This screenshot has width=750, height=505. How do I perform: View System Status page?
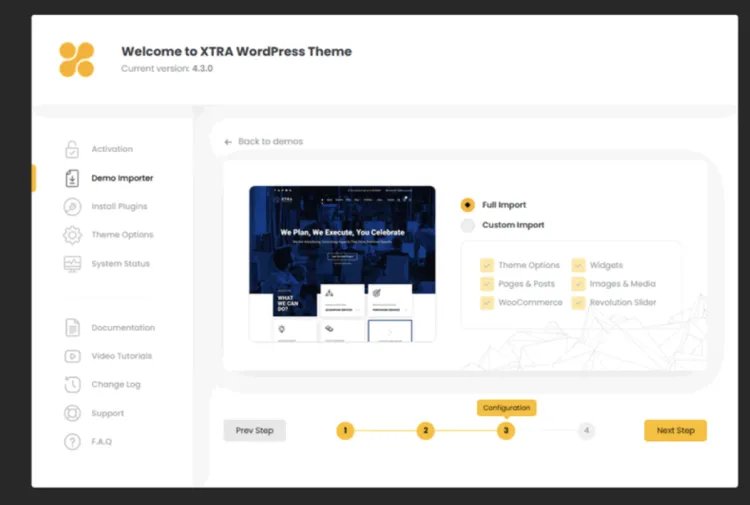click(x=121, y=263)
